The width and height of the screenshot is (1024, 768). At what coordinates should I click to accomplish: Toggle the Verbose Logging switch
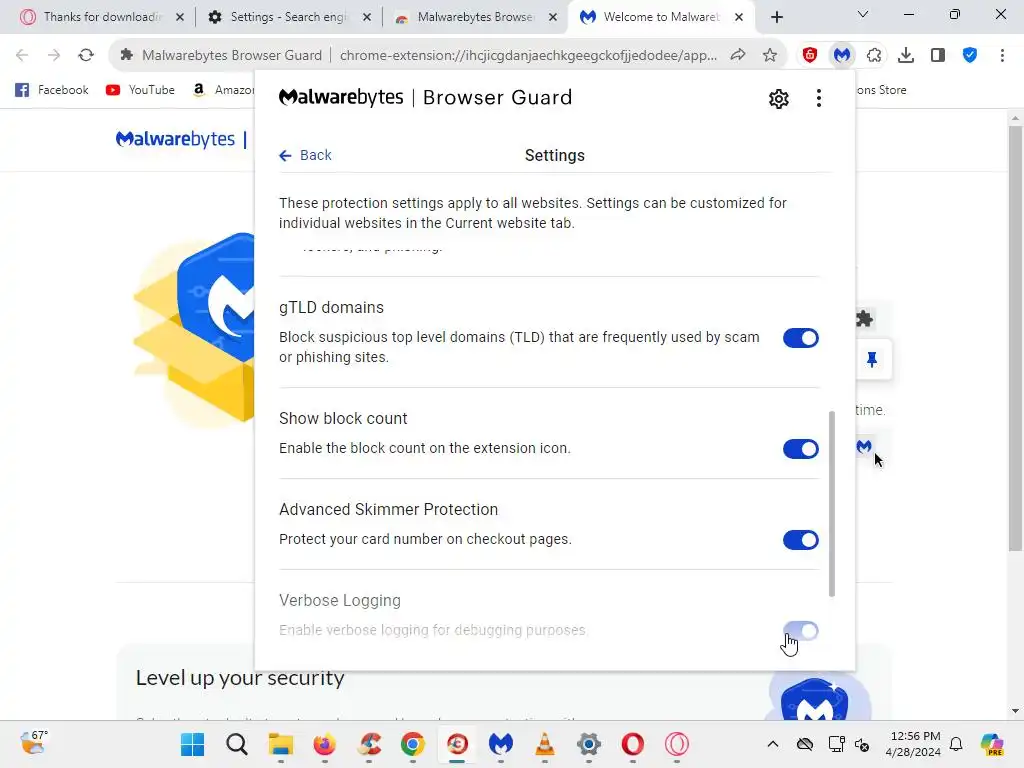[x=801, y=631]
